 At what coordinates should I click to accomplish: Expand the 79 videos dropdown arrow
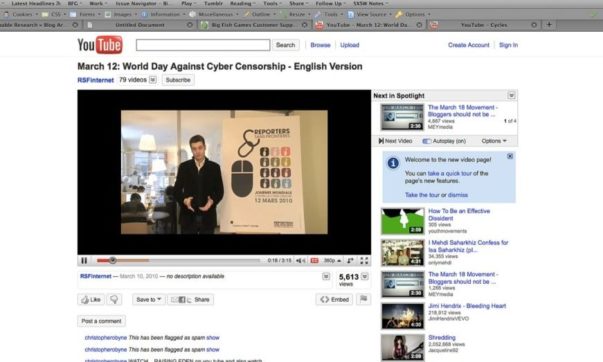[x=153, y=80]
